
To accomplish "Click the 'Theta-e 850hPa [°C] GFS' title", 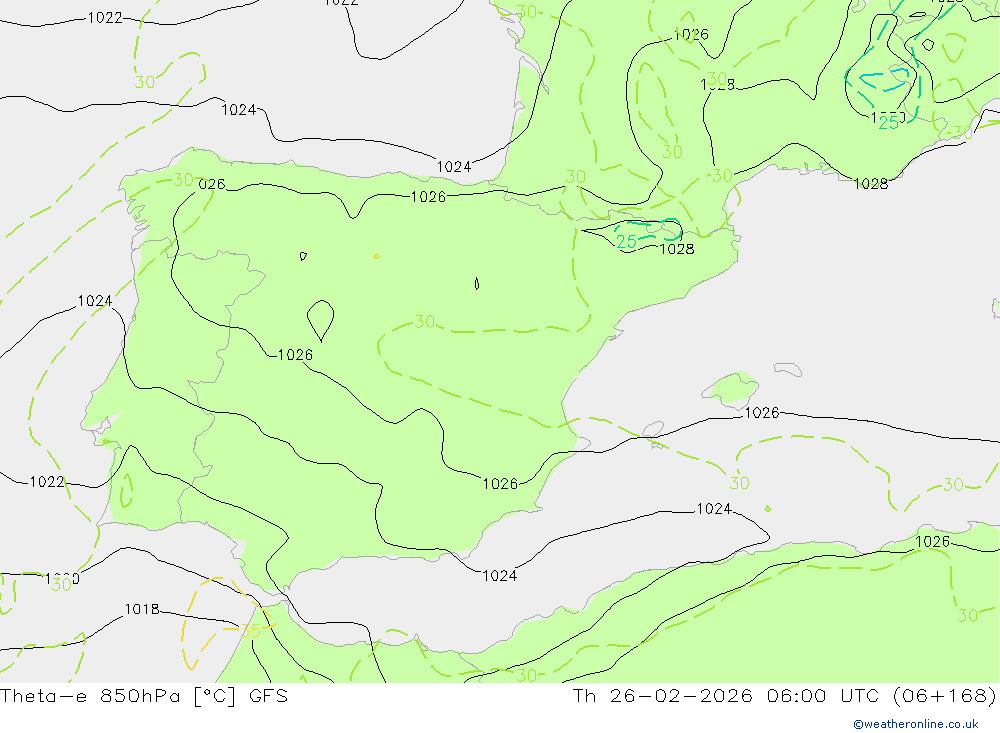I will [144, 696].
